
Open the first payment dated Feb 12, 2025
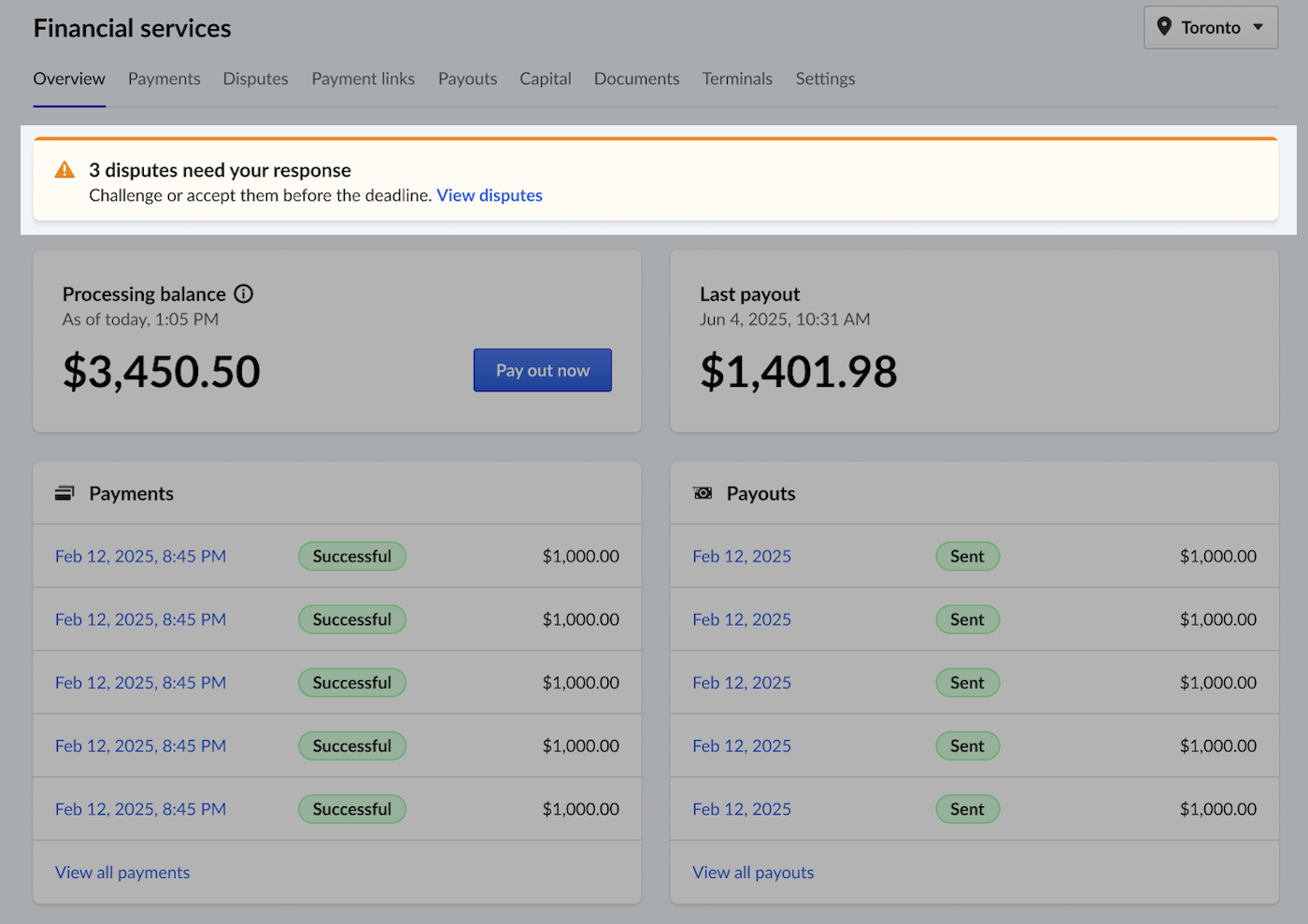(140, 557)
